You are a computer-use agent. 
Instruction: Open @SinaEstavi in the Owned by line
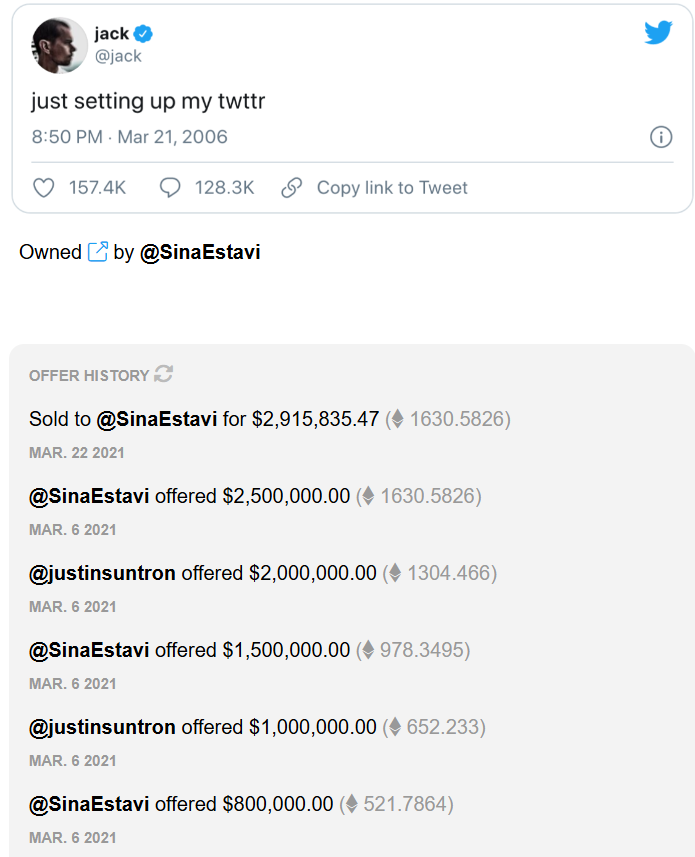200,252
